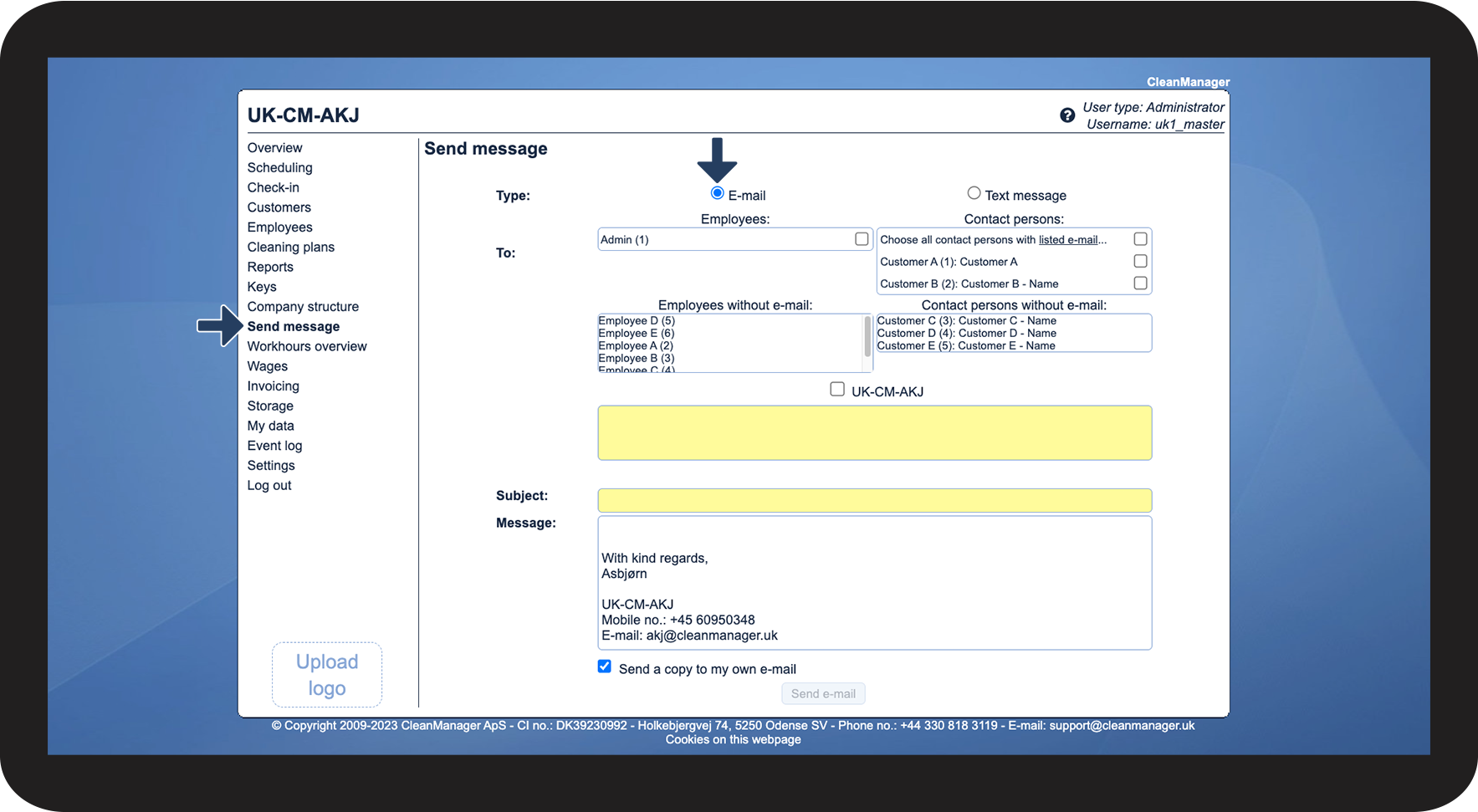Viewport: 1478px width, 812px height.
Task: Select 'Employee B (3)' in the list
Action: pyautogui.click(x=637, y=359)
